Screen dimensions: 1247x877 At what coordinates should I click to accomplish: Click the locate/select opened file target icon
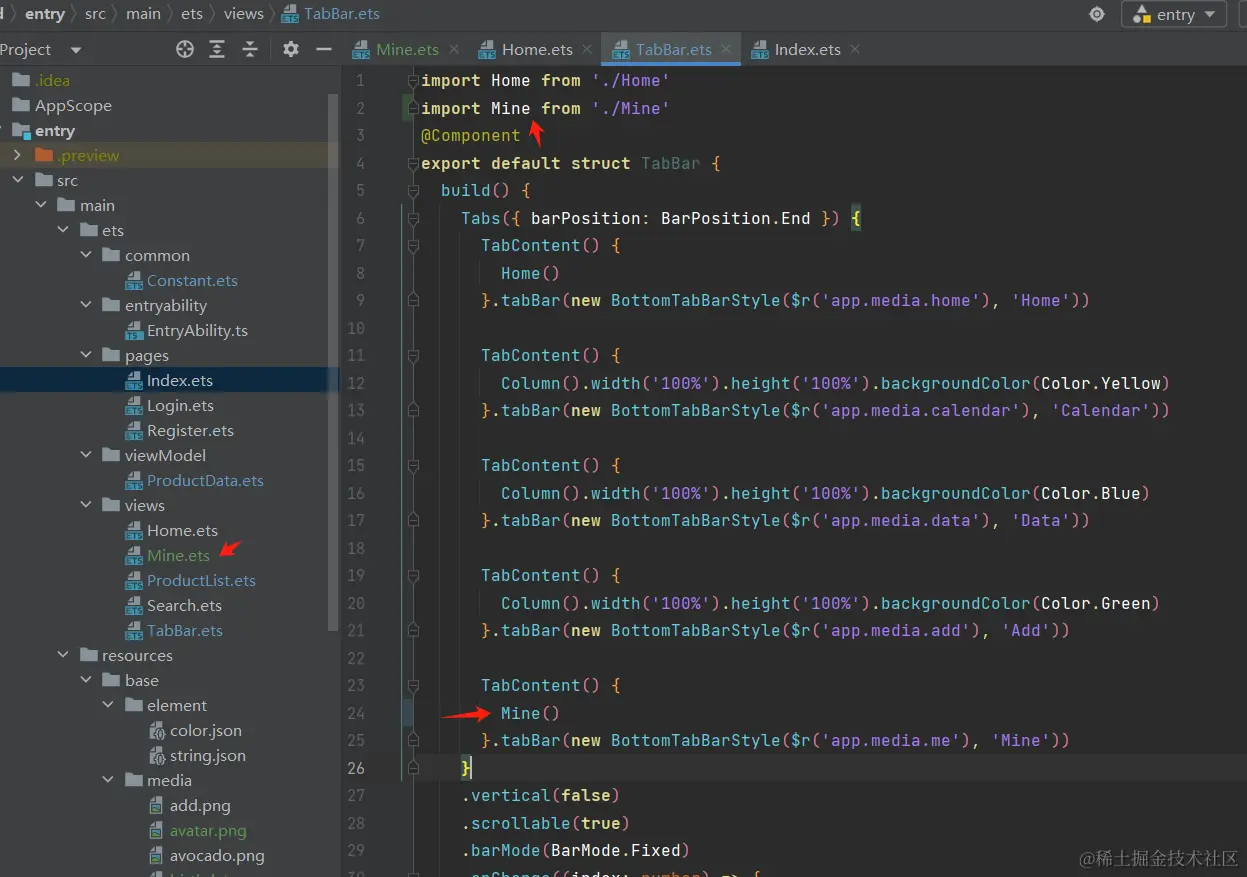(185, 49)
